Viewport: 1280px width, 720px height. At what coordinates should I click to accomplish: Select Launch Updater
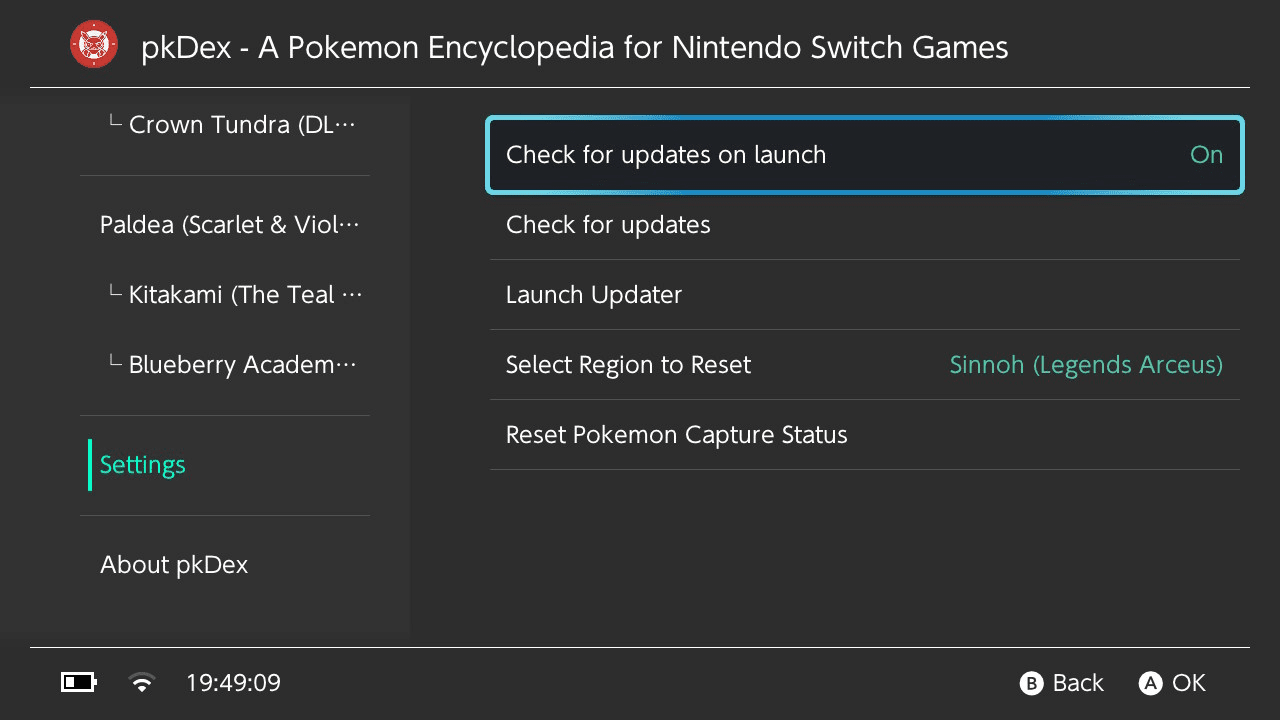point(865,295)
